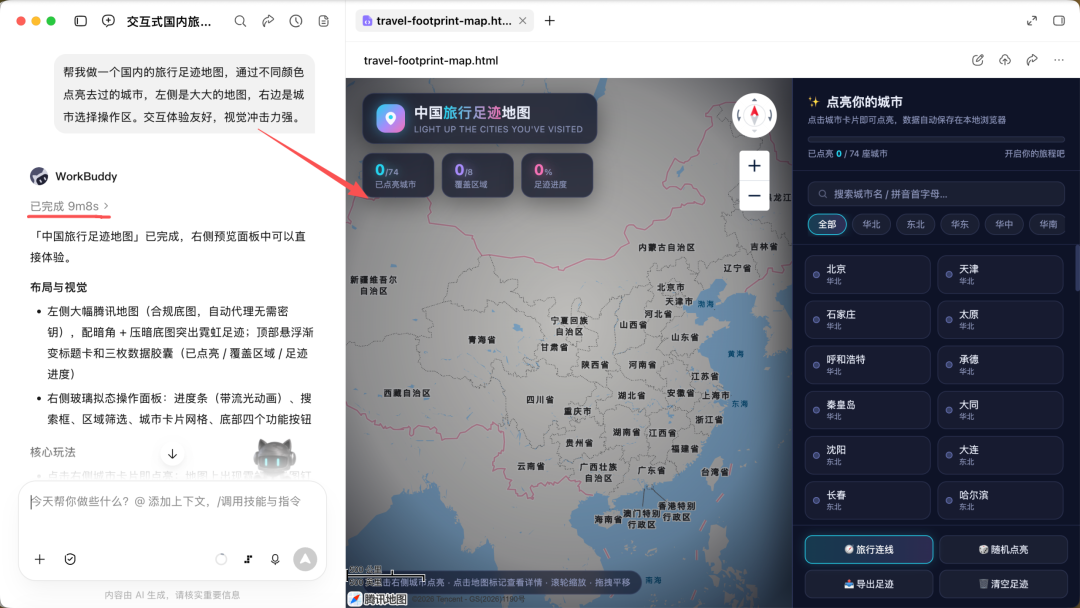This screenshot has width=1080, height=608.
Task: Expand the 已完成 9m8s details
Action: point(69,206)
